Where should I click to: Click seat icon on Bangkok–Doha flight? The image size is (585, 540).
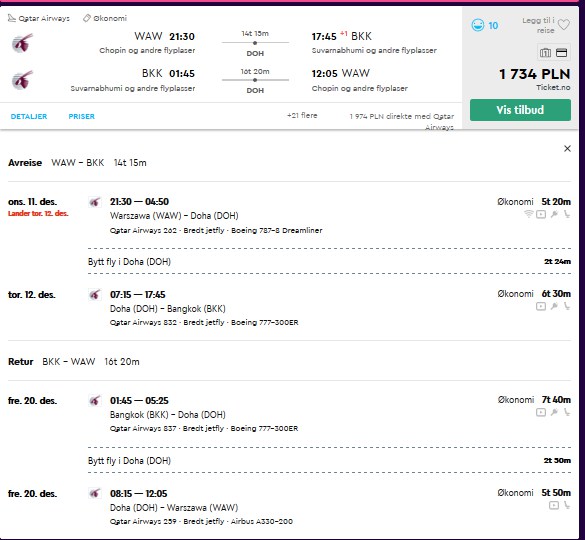tap(567, 412)
